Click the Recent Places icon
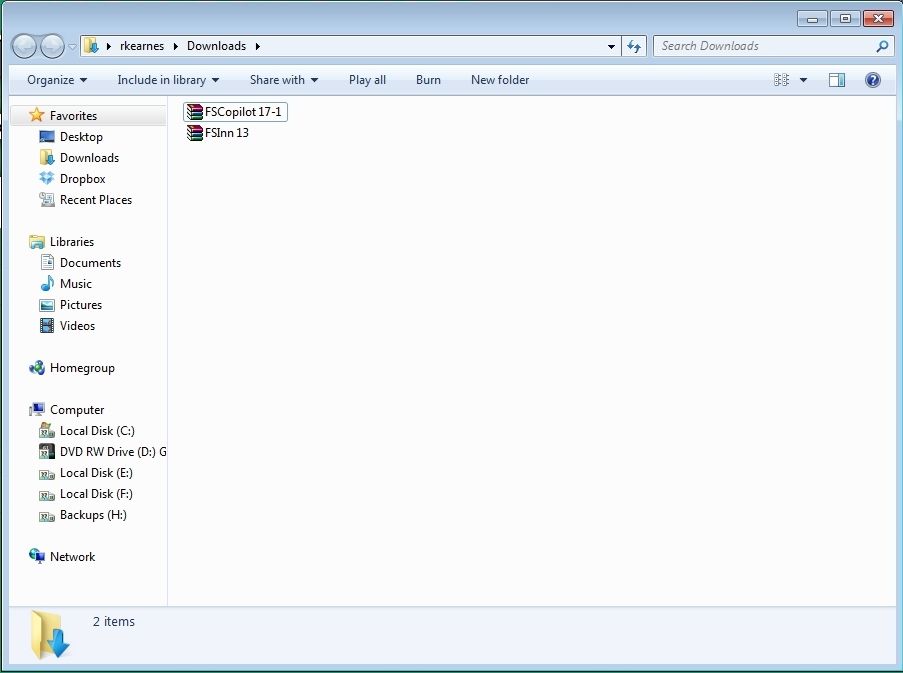Viewport: 903px width, 673px height. (x=47, y=200)
